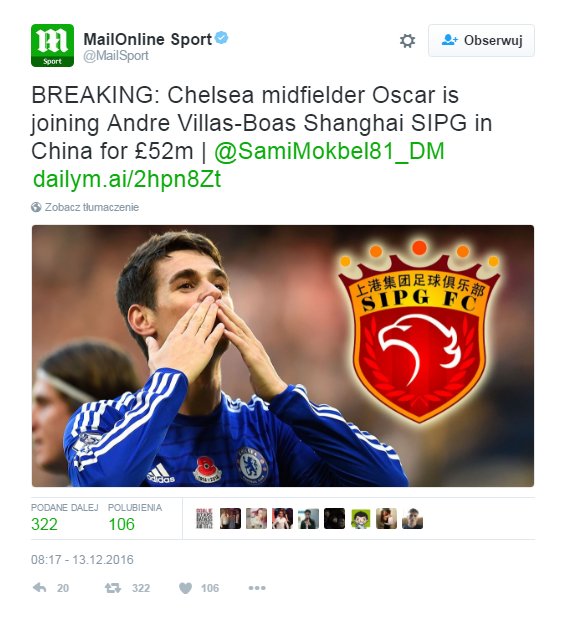The height and width of the screenshot is (624, 568).
Task: Like the tweet with heart icon
Action: (x=185, y=588)
